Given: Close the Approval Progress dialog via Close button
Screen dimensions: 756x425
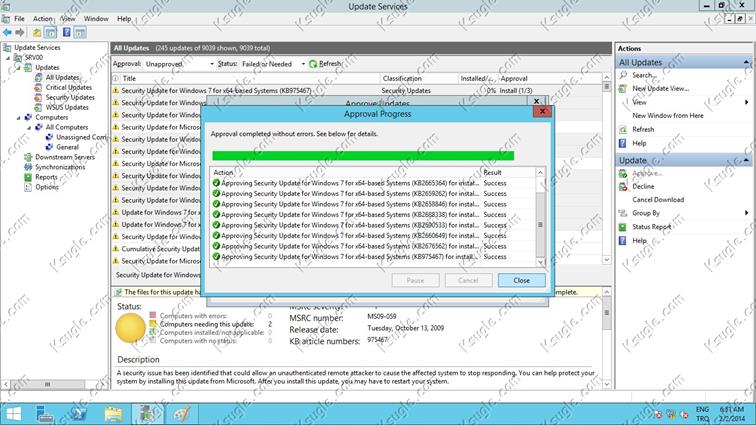Looking at the screenshot, I should tap(522, 280).
